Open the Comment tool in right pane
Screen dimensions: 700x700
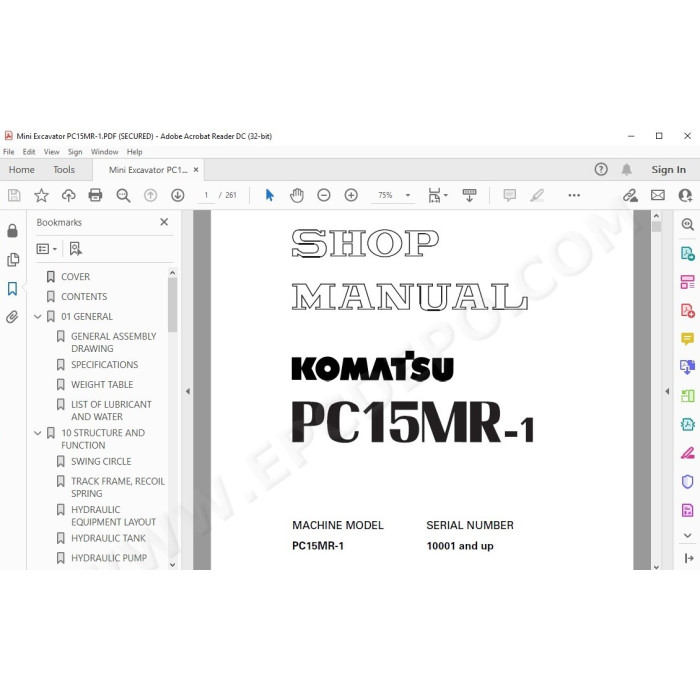[x=688, y=339]
